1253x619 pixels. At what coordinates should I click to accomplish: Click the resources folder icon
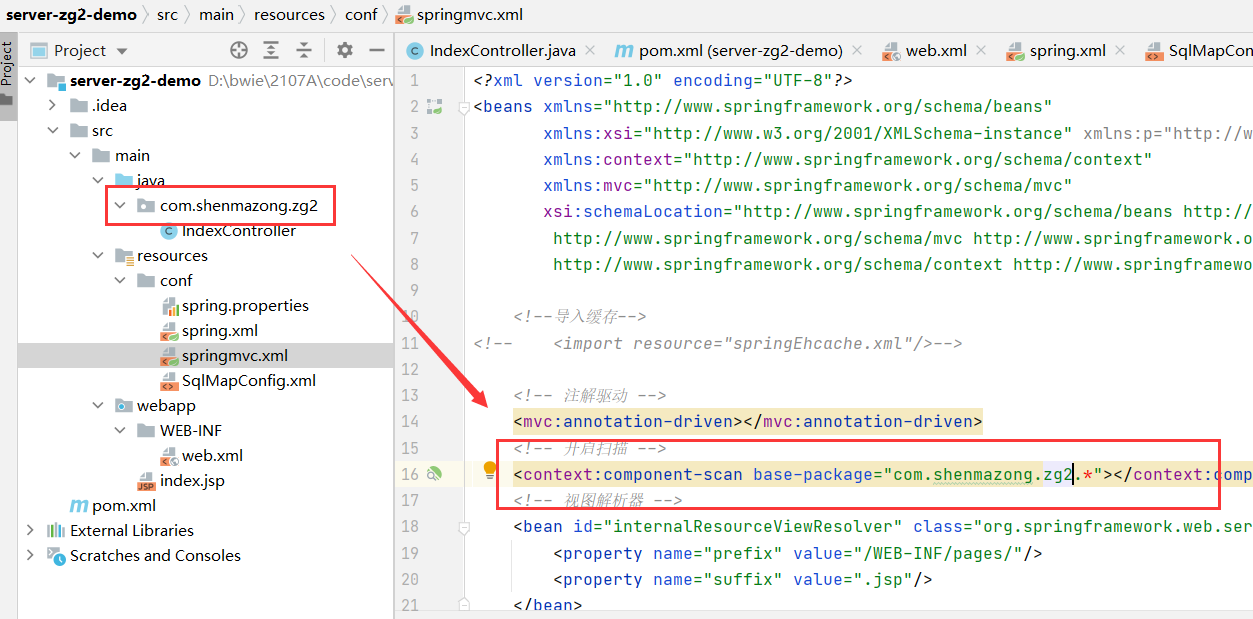(x=124, y=256)
